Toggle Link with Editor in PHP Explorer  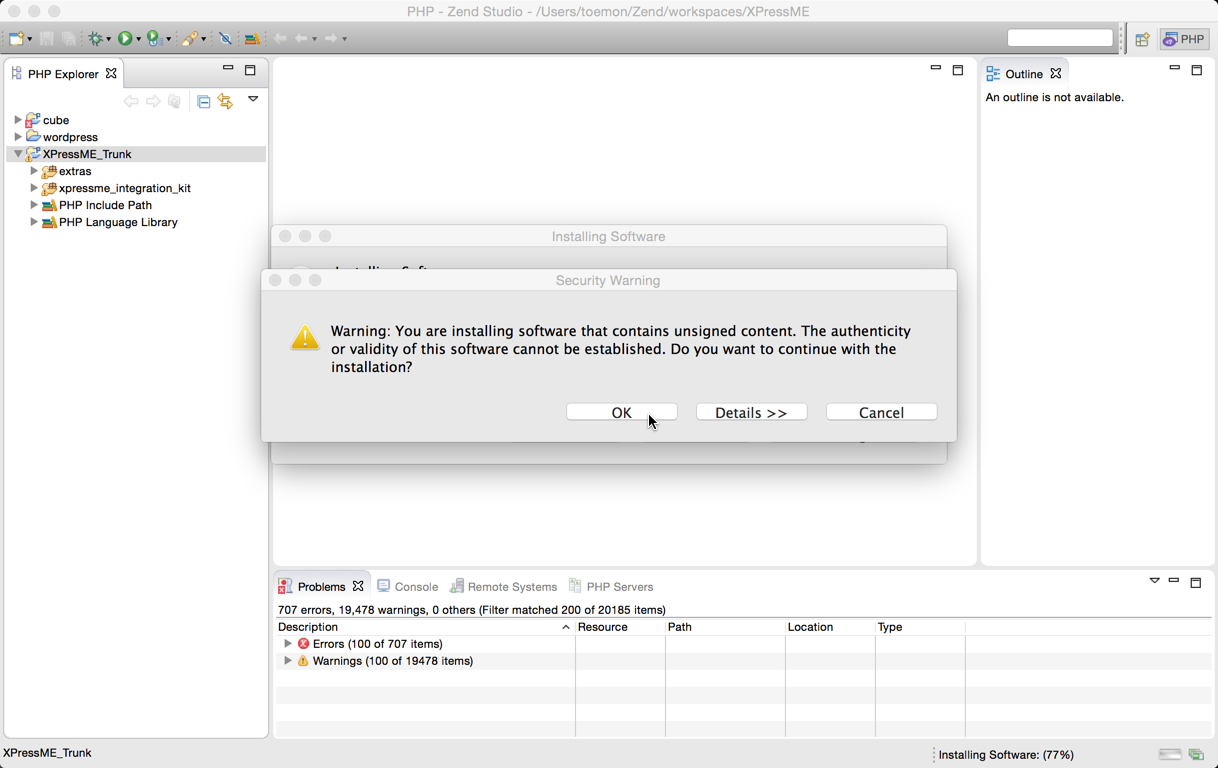225,101
